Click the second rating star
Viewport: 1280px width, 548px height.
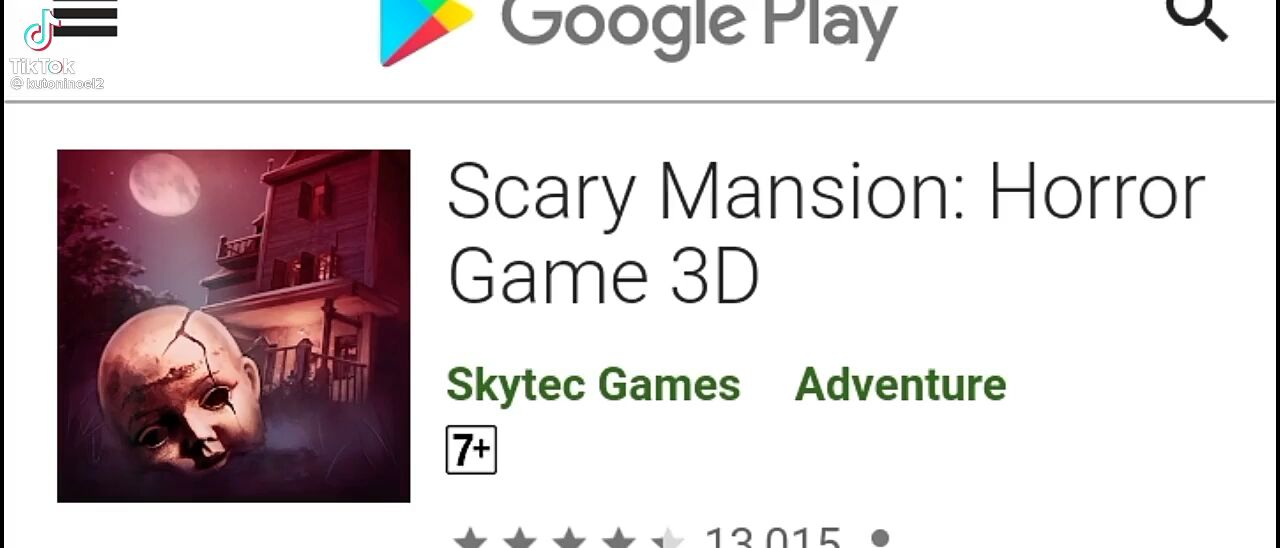coord(520,540)
